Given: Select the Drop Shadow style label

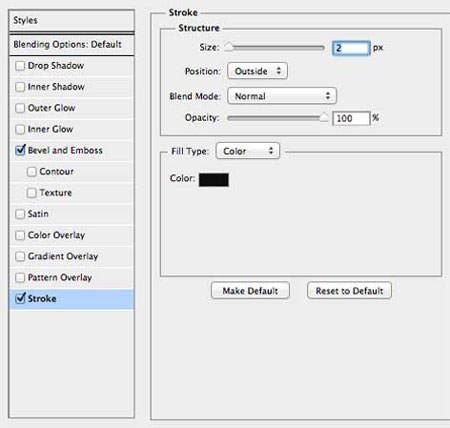Looking at the screenshot, I should coord(56,66).
